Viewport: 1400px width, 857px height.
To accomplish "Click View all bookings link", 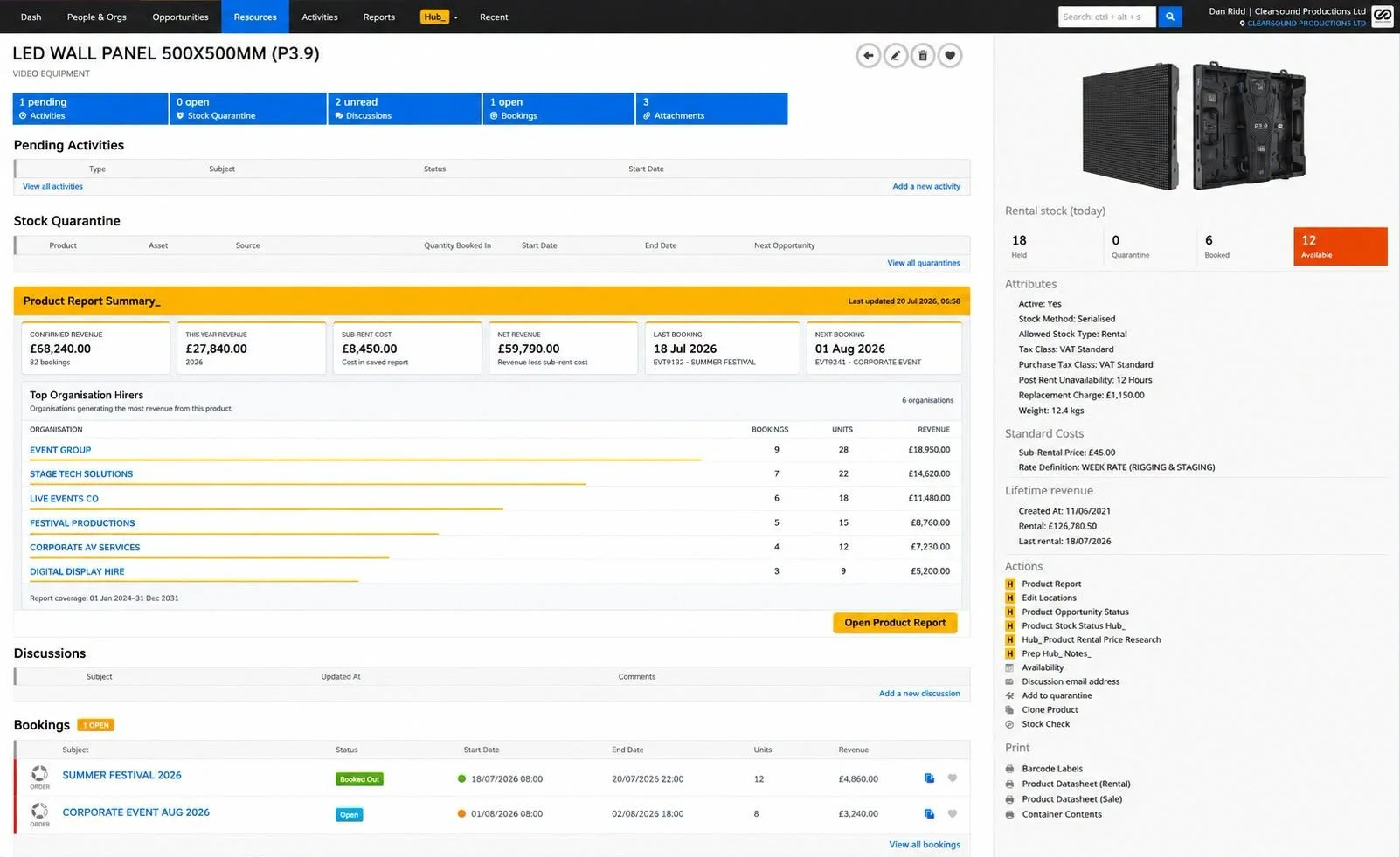I will [x=925, y=845].
